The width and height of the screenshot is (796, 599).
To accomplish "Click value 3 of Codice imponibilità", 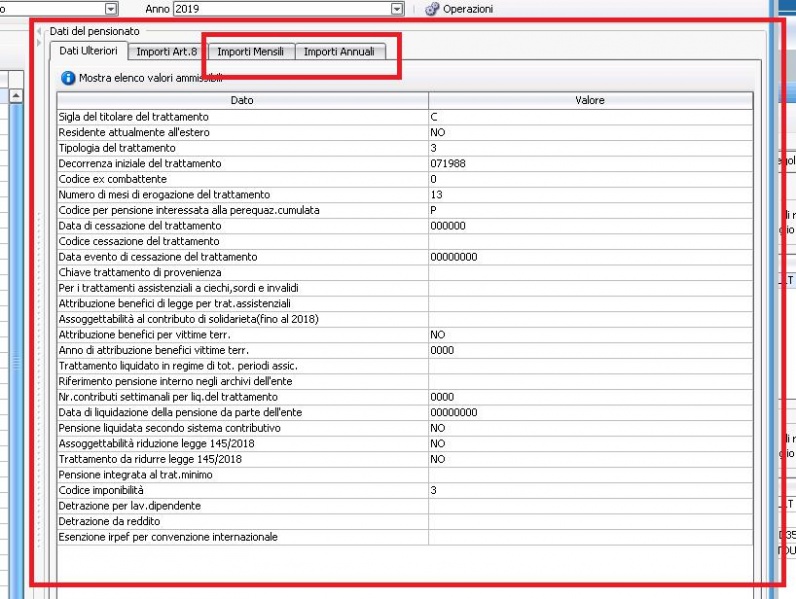I will (433, 490).
